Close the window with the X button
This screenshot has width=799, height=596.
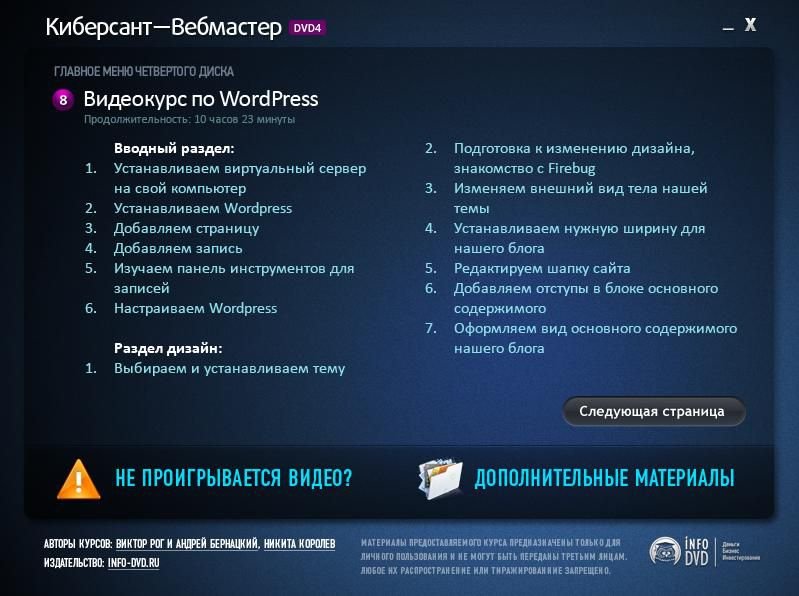[x=751, y=24]
